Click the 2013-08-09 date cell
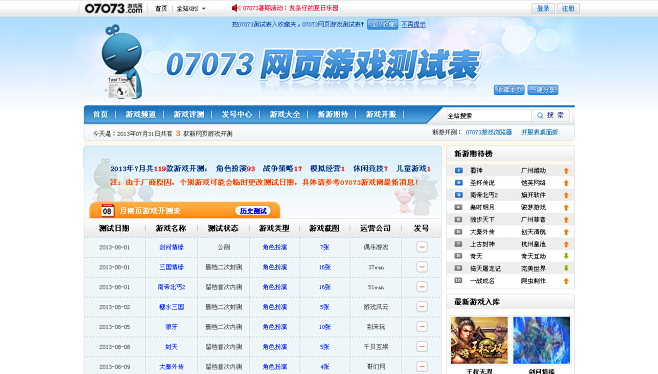 [115, 367]
